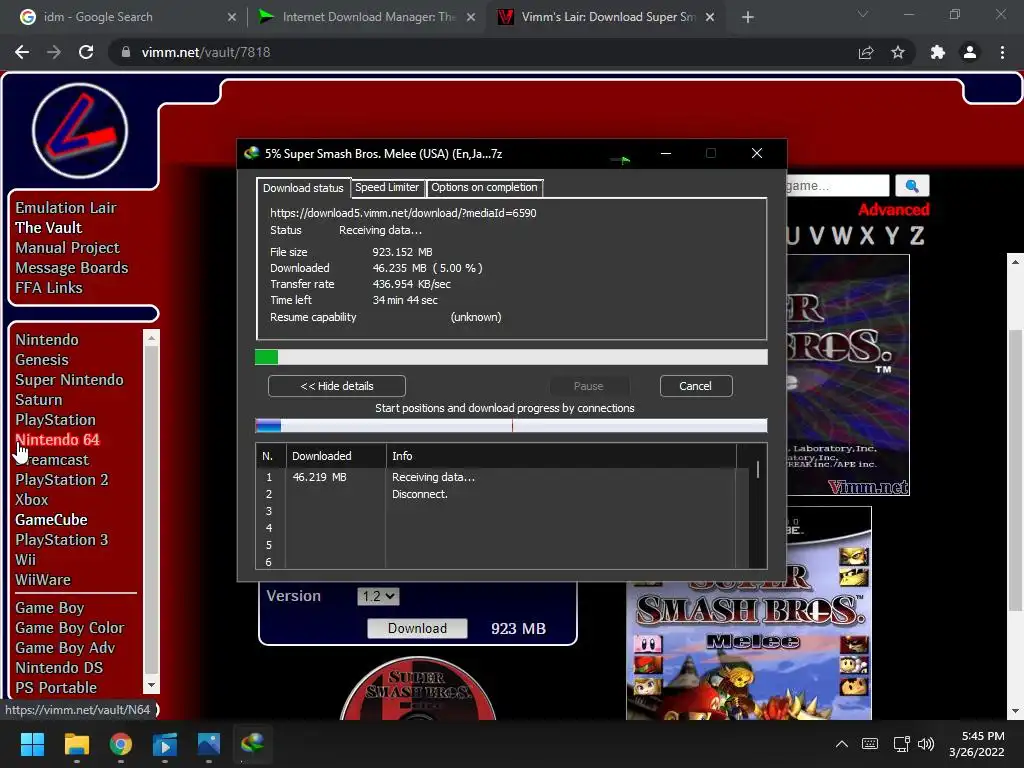The image size is (1024, 768).
Task: Click the Download 923 MB button
Action: tap(417, 628)
